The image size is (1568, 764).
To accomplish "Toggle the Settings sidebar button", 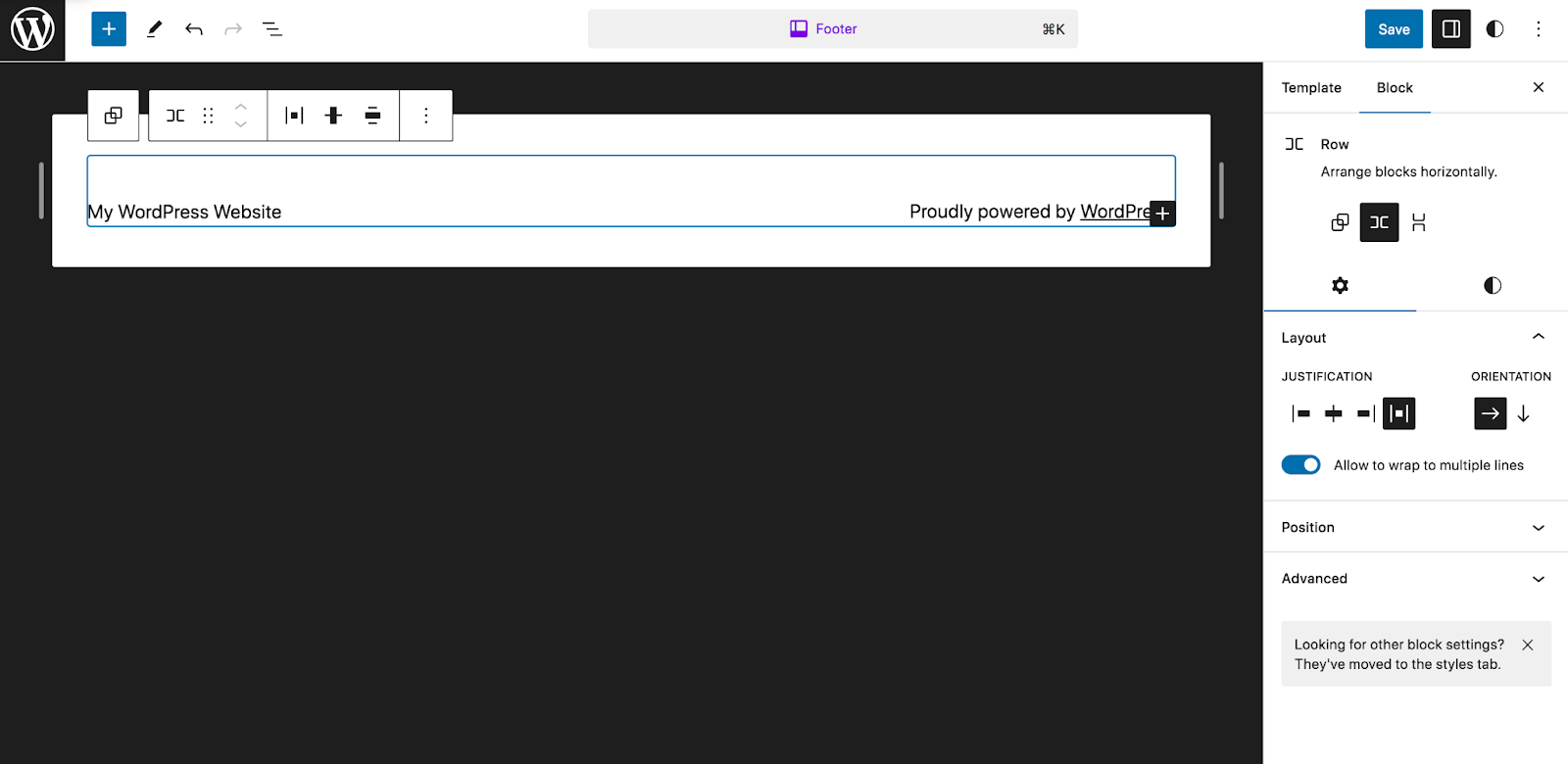I will [x=1450, y=29].
